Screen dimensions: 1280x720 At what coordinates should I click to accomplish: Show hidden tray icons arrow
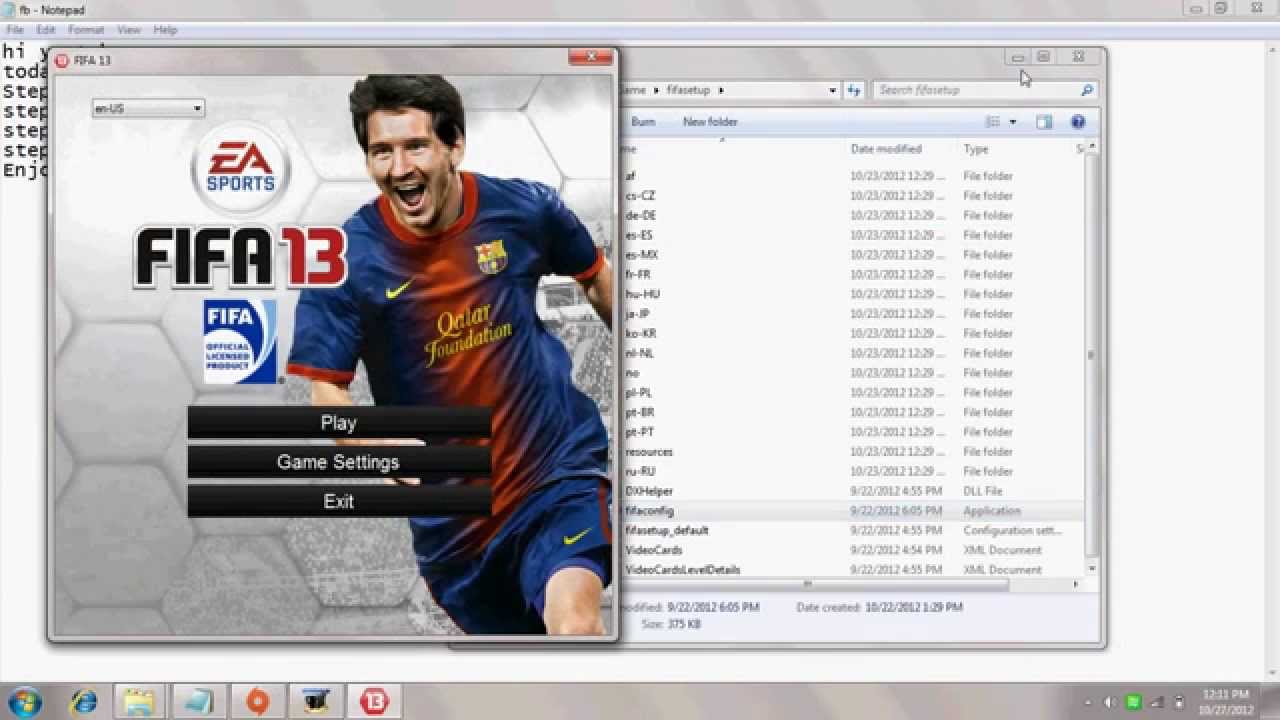pos(1088,702)
